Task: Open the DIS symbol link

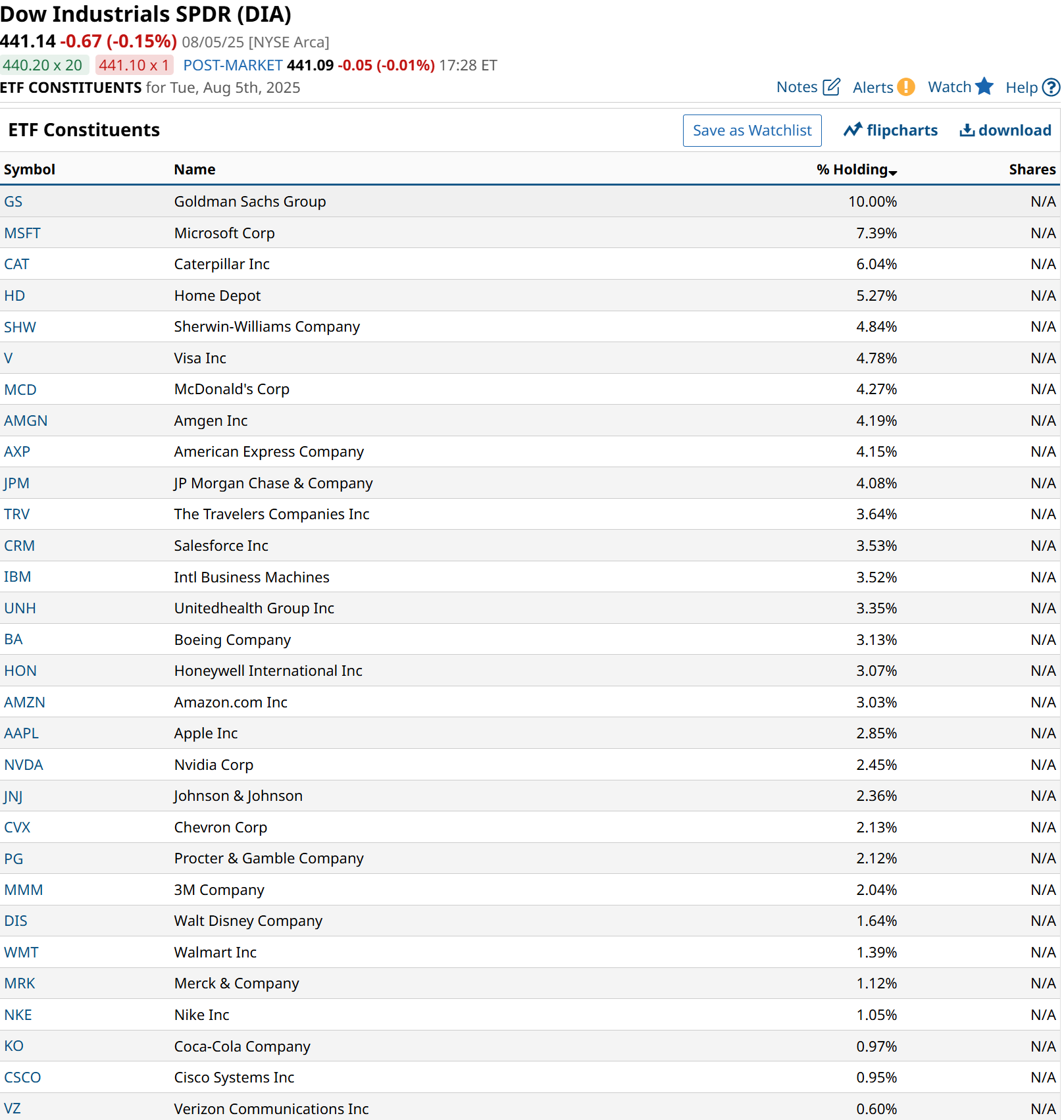Action: tap(16, 921)
